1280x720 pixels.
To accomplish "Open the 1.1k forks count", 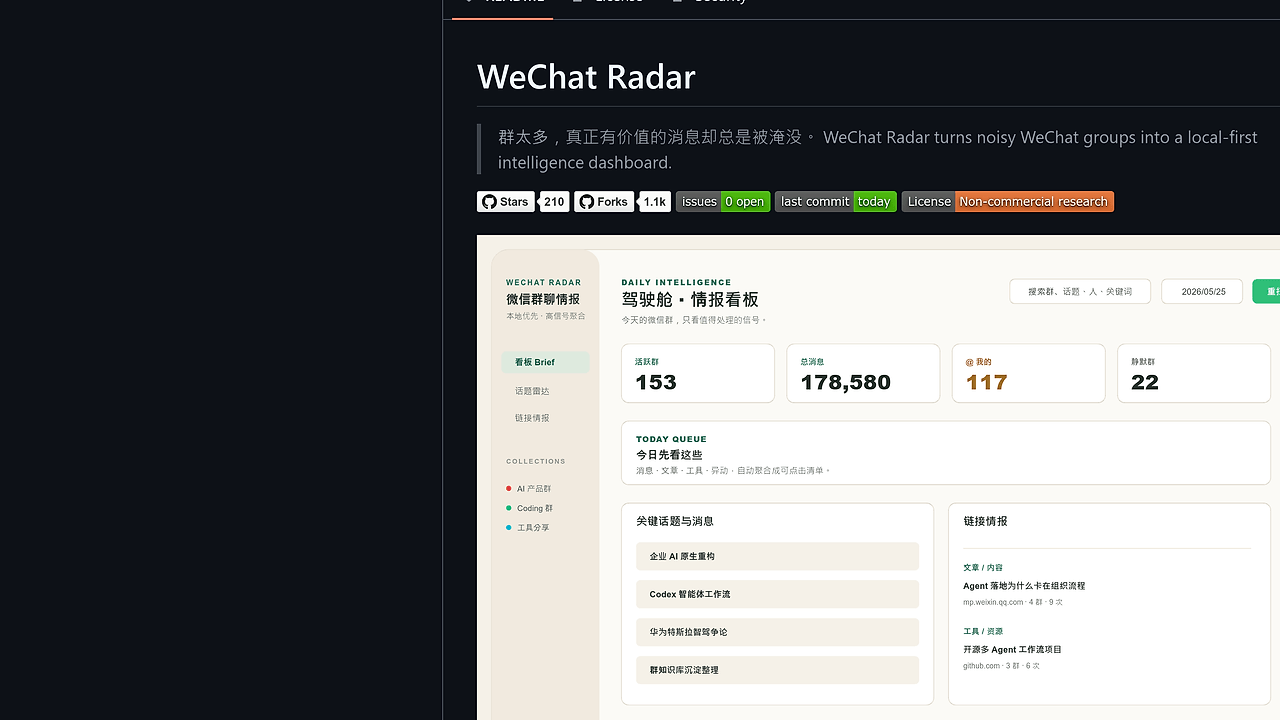I will point(655,202).
